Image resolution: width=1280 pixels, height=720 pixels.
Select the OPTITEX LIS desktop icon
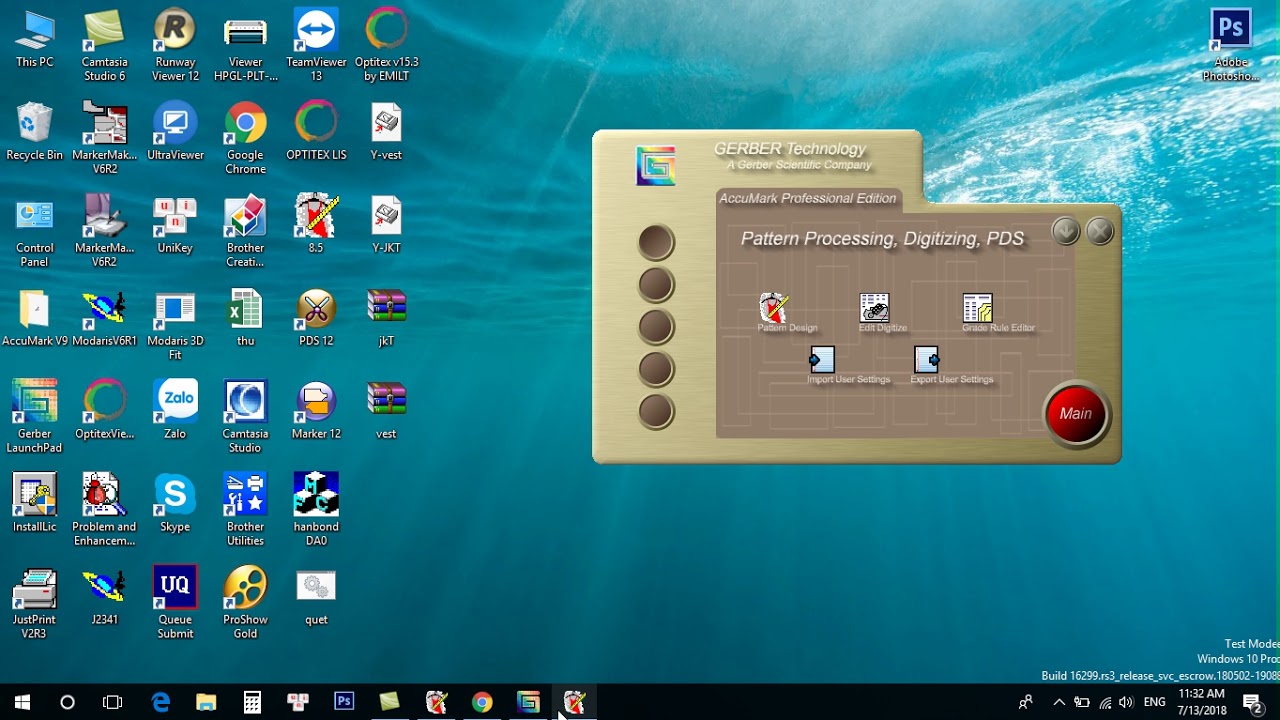point(316,132)
